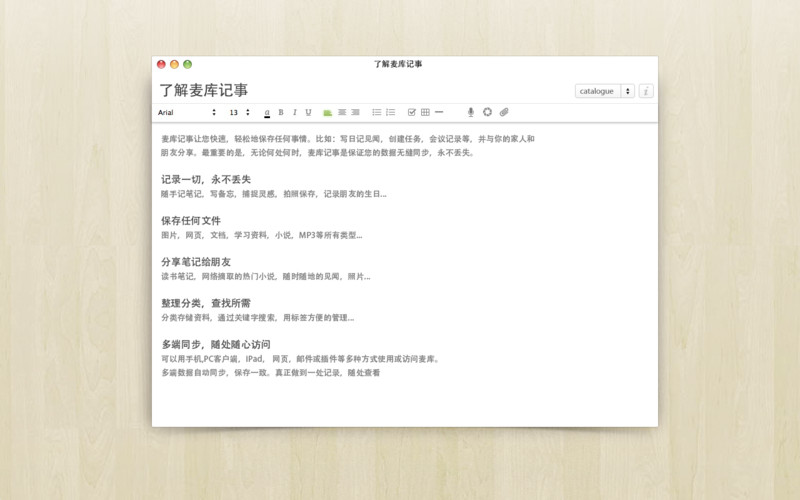800x500 pixels.
Task: Show note info with the i button
Action: pyautogui.click(x=646, y=91)
